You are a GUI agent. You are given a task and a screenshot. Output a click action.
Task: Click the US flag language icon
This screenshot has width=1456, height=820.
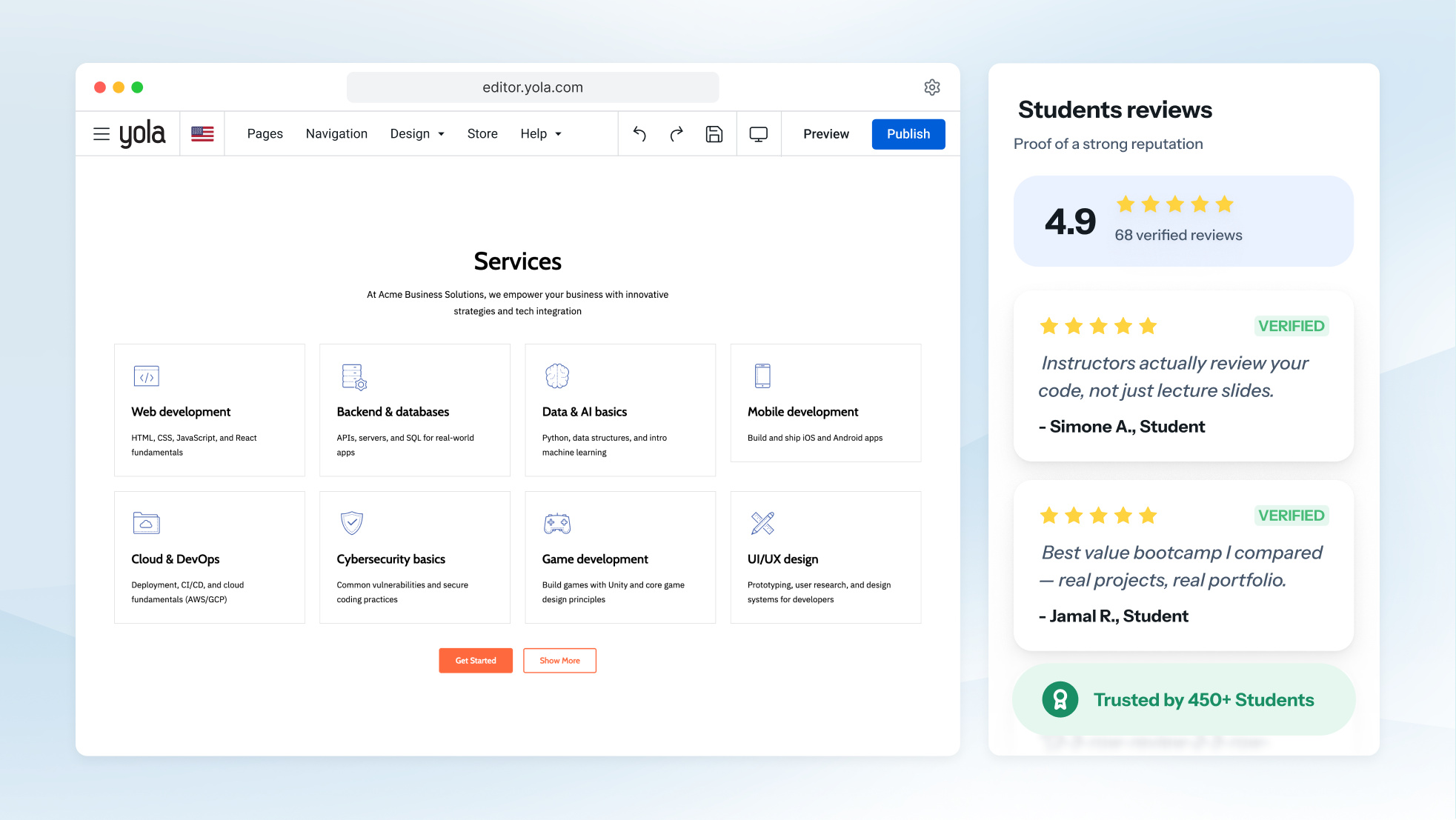coord(202,134)
